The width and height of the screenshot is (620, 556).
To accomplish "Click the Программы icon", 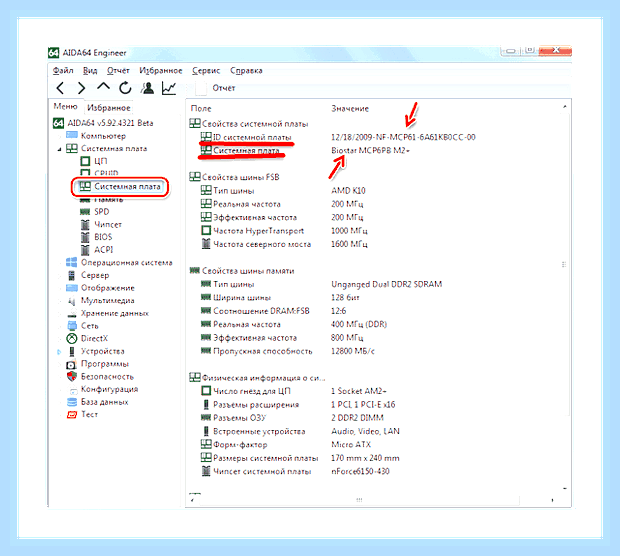I will tap(72, 364).
